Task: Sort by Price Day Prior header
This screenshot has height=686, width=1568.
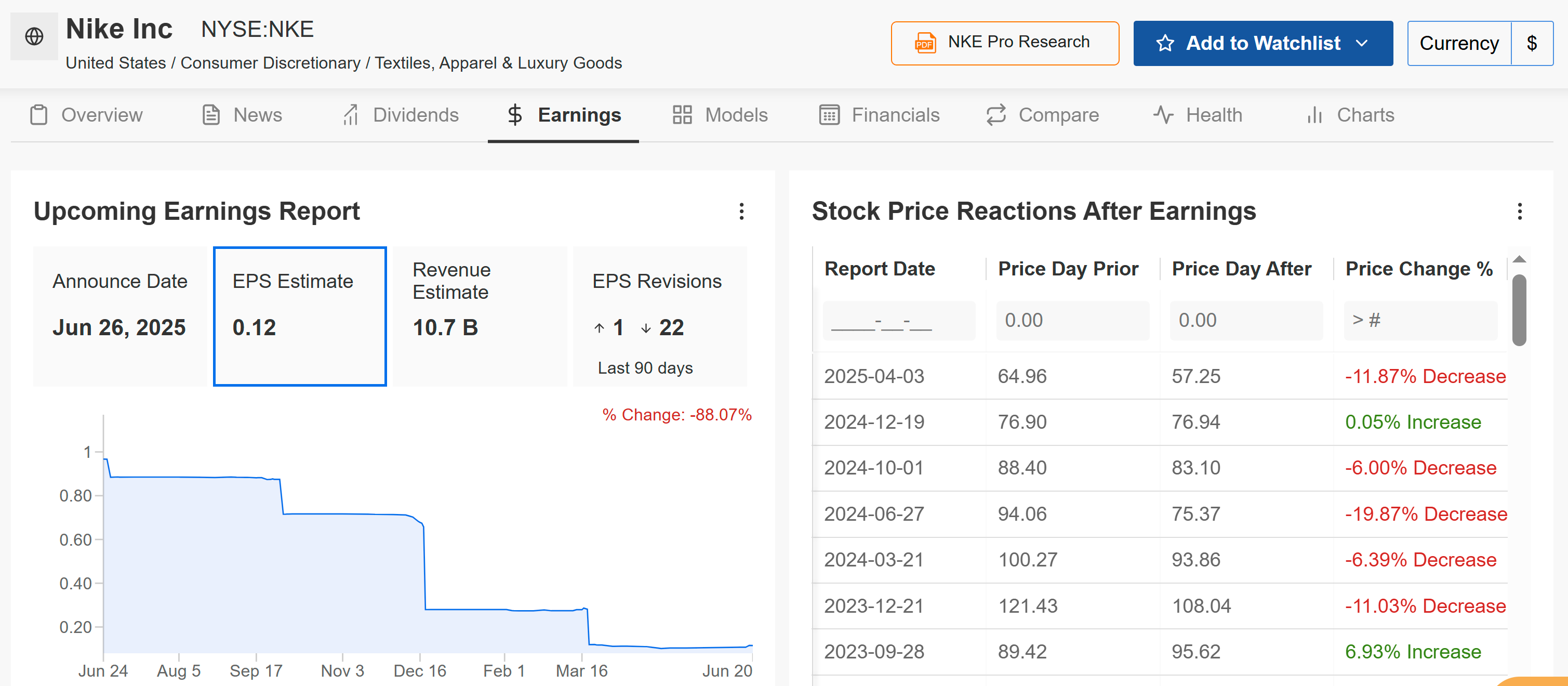Action: coord(1068,269)
